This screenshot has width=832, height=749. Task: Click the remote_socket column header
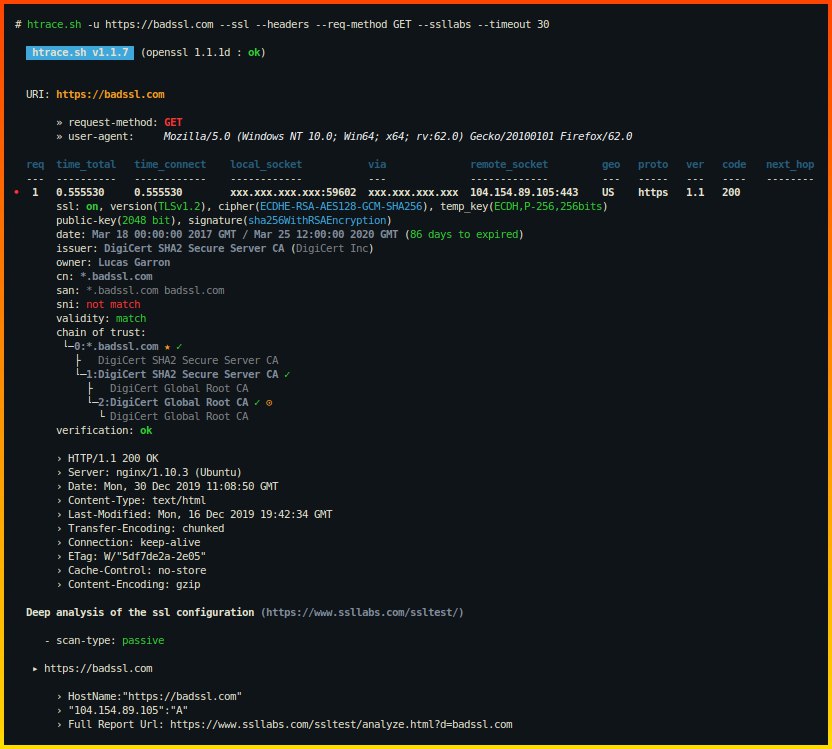click(509, 164)
